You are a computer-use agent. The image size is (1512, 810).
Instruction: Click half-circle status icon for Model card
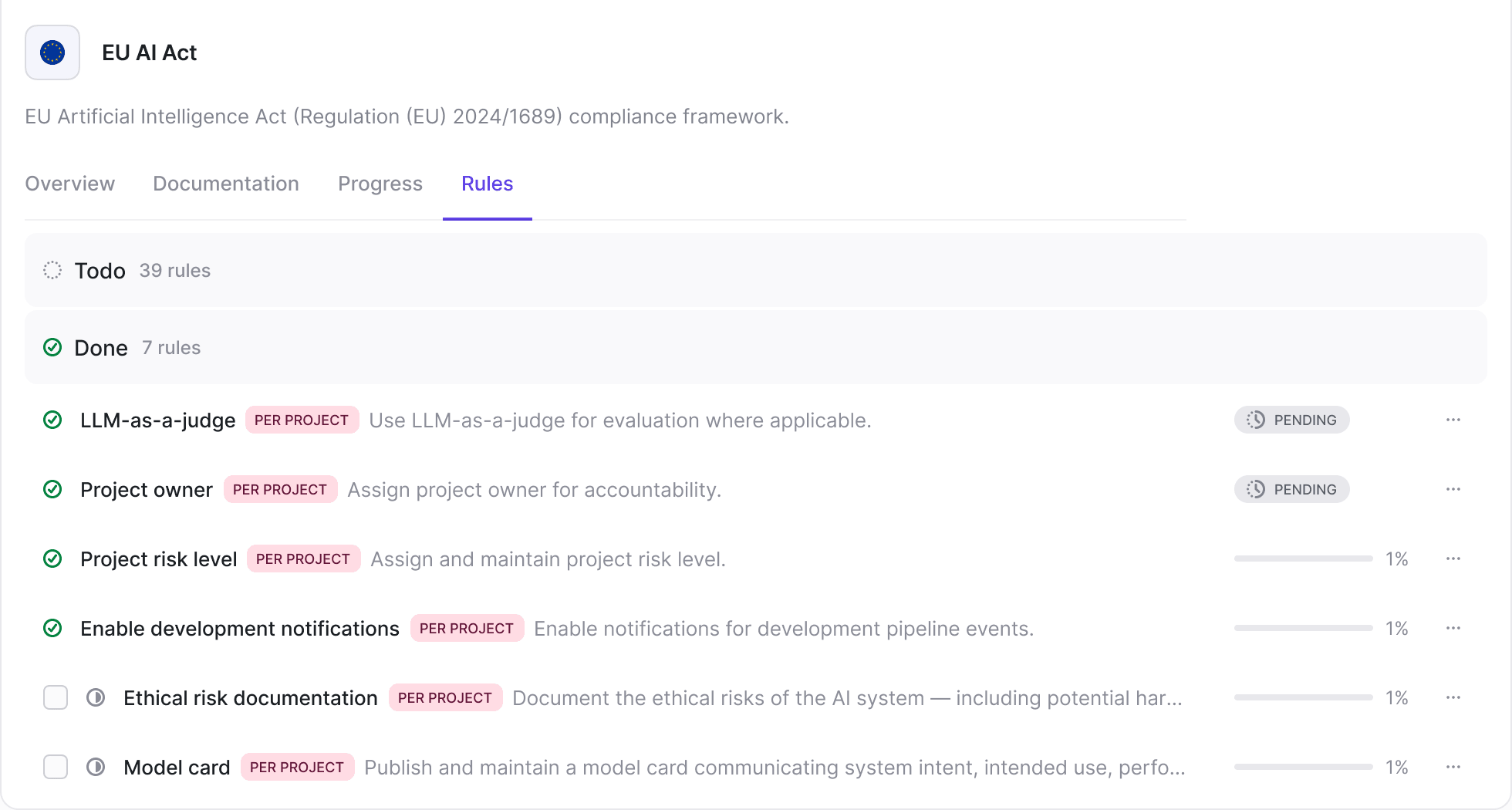[96, 767]
